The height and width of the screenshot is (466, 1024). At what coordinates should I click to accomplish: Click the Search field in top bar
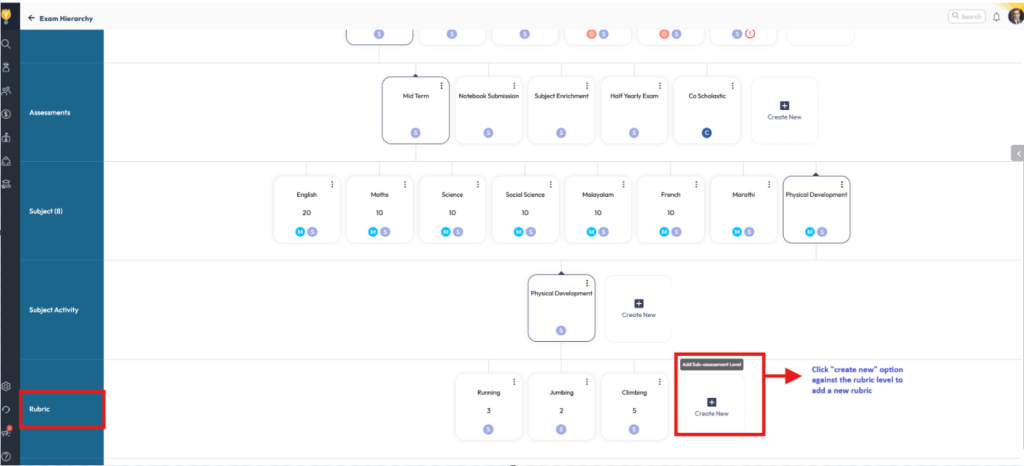pos(967,17)
